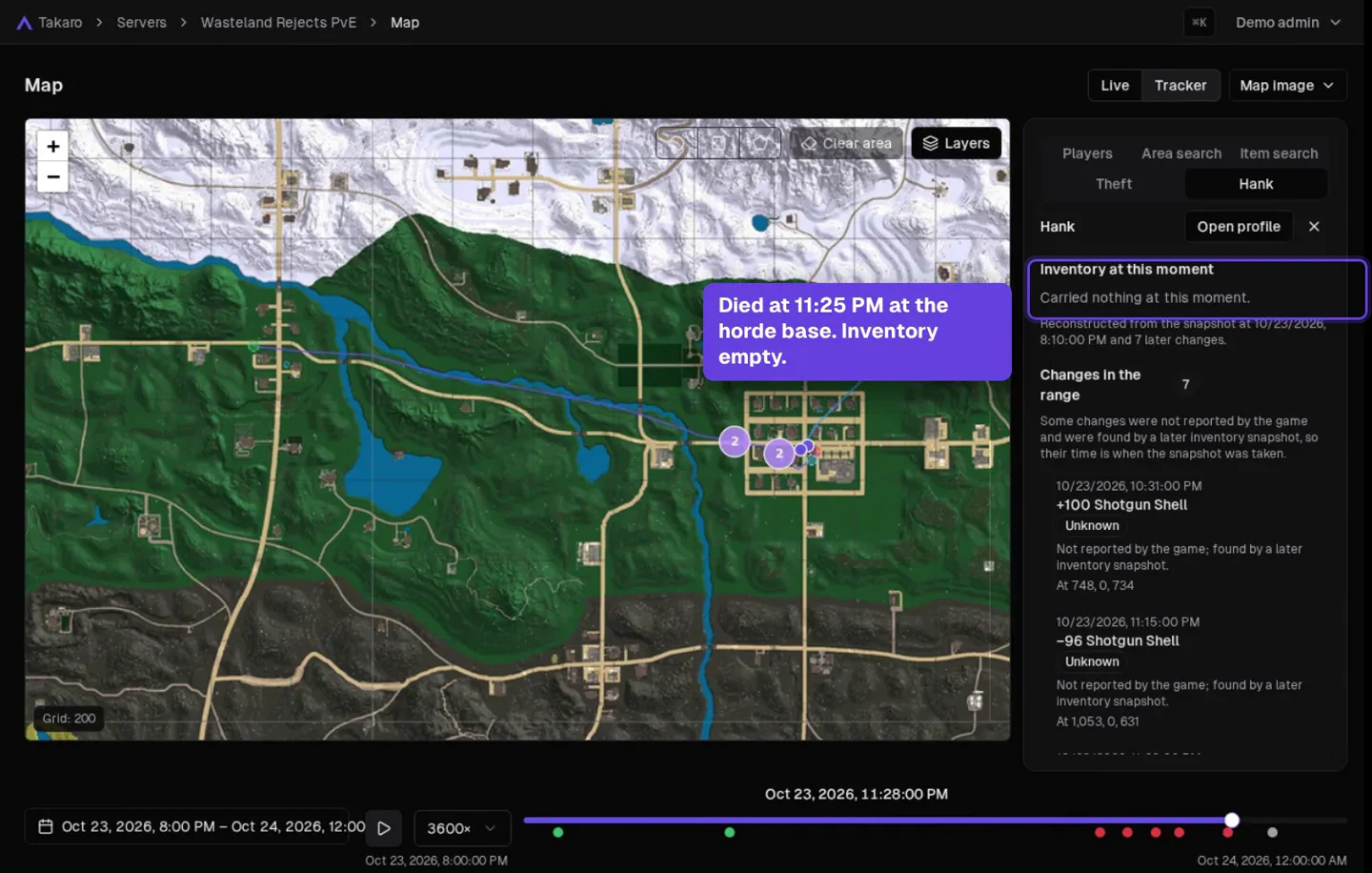1372x873 pixels.
Task: Click the gray event marker on the timeline
Action: click(x=1272, y=833)
